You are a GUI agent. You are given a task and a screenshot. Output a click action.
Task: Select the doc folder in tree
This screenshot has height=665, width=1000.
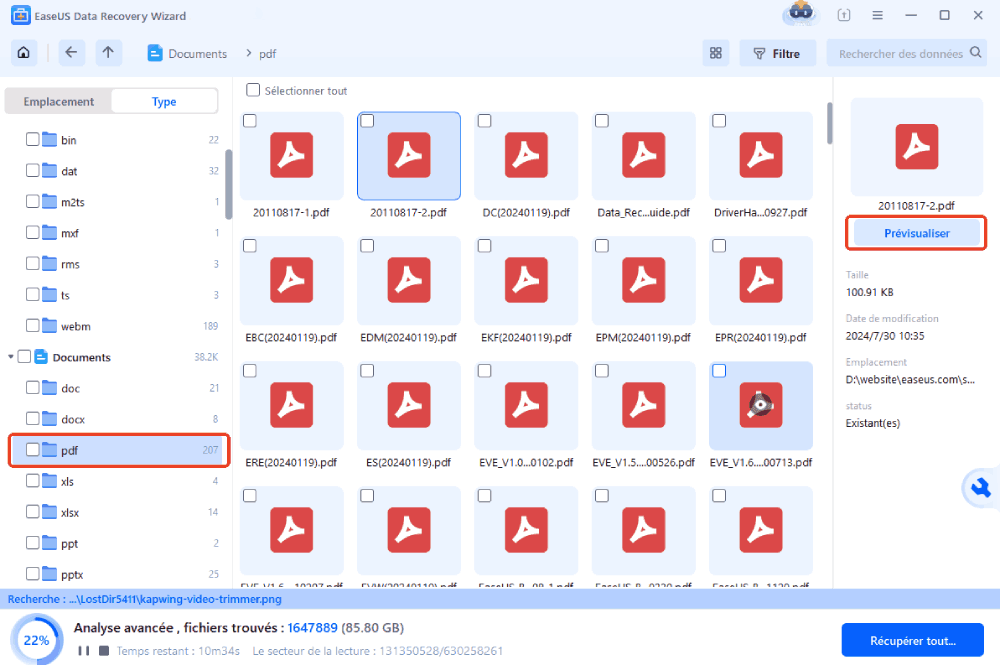pyautogui.click(x=121, y=388)
